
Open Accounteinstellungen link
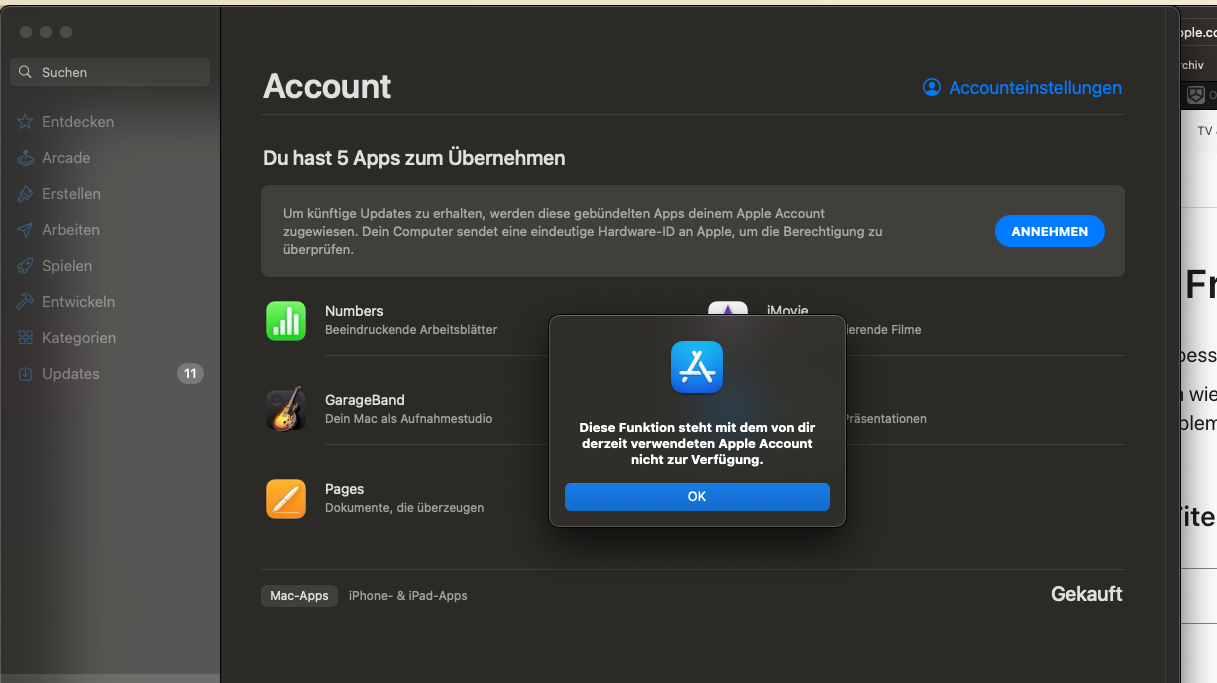click(1035, 88)
